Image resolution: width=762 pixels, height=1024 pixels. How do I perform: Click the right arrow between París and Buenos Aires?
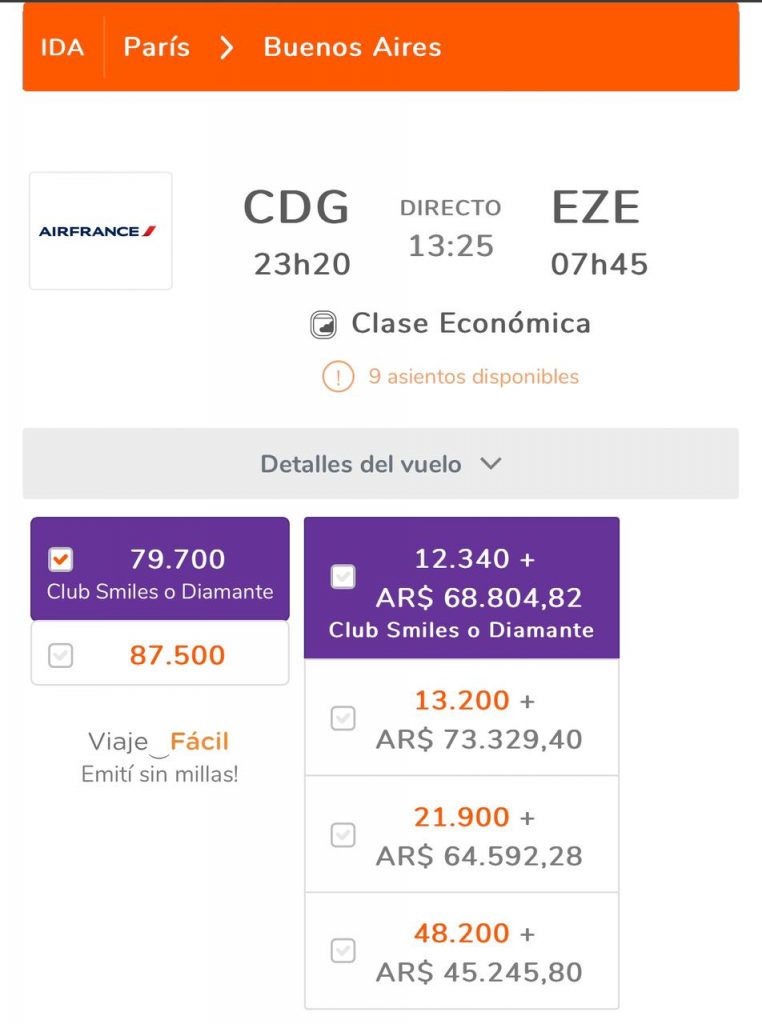coord(226,48)
